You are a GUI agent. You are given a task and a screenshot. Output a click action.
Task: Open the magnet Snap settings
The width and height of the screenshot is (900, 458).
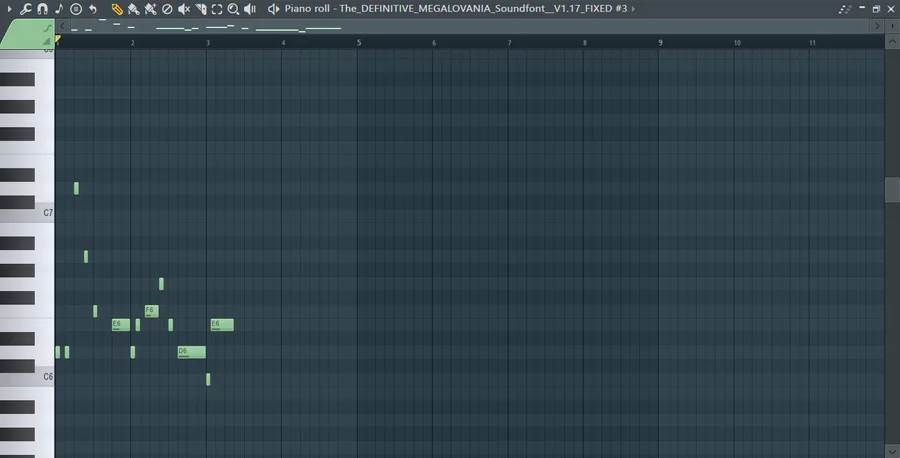click(x=42, y=9)
